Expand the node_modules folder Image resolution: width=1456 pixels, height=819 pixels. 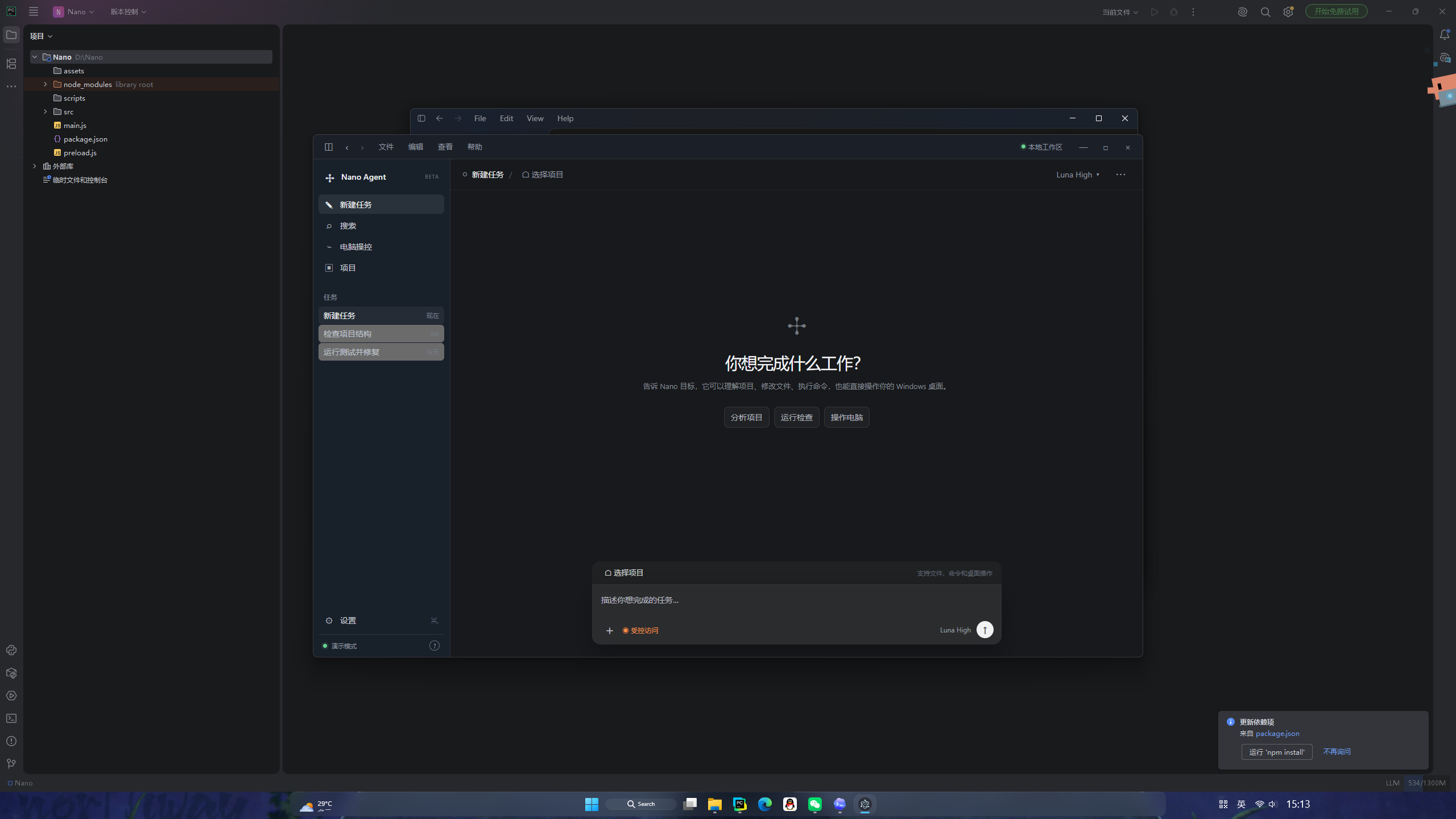45,84
